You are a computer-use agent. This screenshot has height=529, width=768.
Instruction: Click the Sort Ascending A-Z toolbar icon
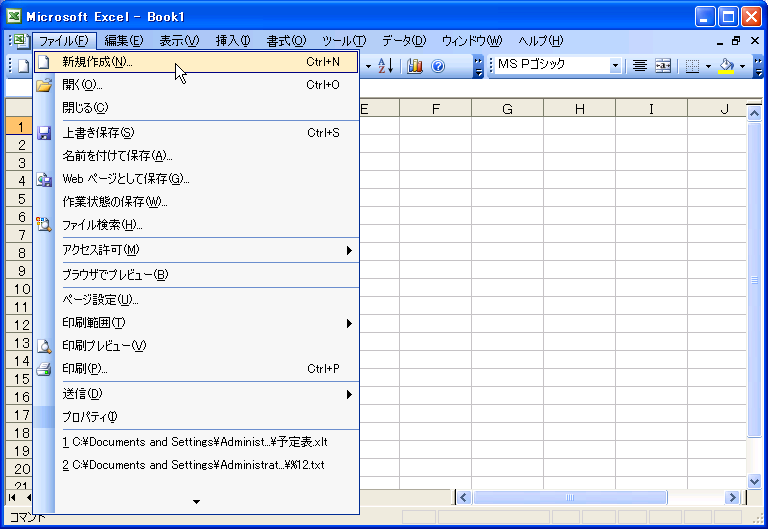point(385,66)
